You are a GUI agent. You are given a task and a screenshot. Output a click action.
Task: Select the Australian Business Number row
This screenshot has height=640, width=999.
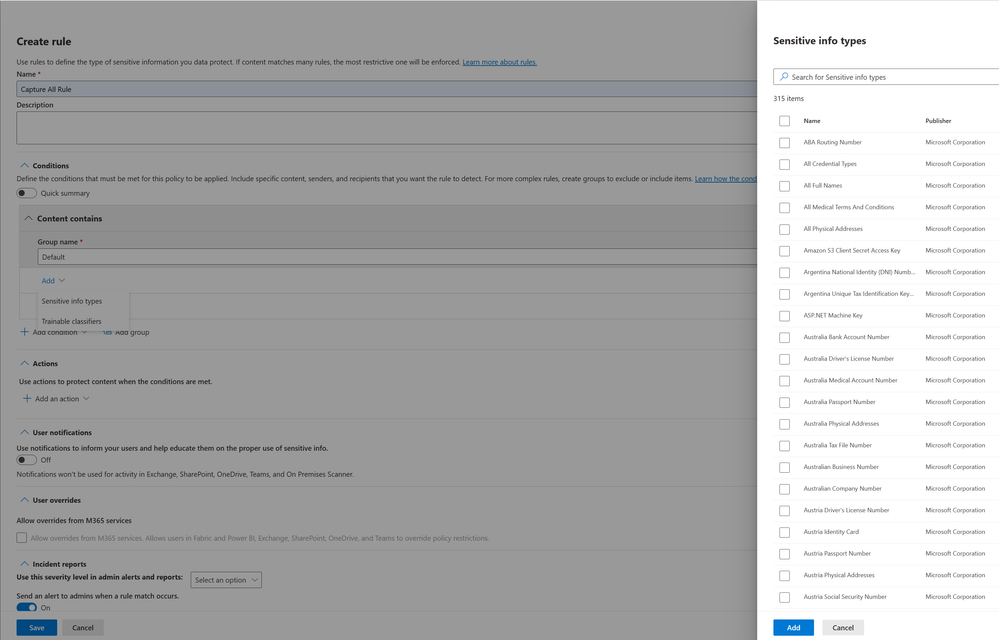(x=886, y=467)
